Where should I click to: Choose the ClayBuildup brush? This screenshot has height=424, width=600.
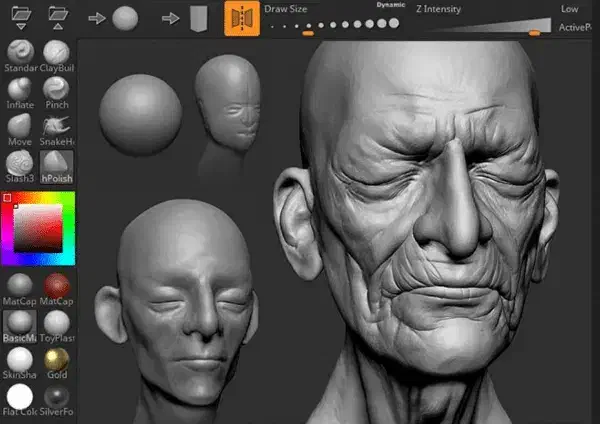pyautogui.click(x=56, y=52)
